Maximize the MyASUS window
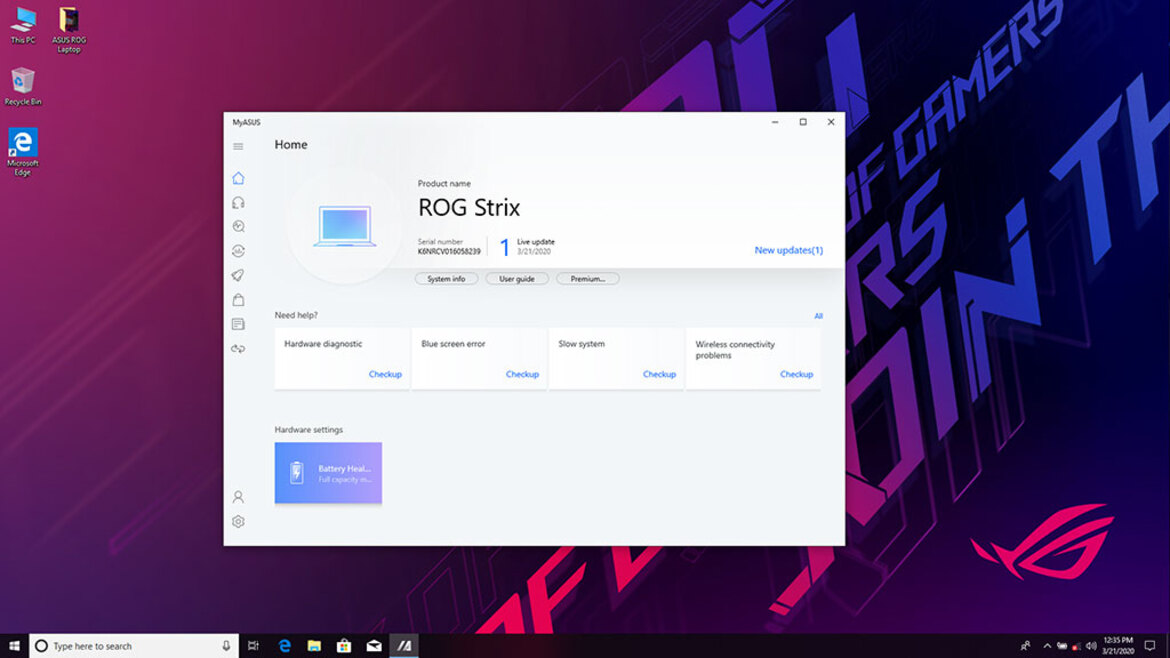This screenshot has width=1170, height=658. pyautogui.click(x=803, y=122)
